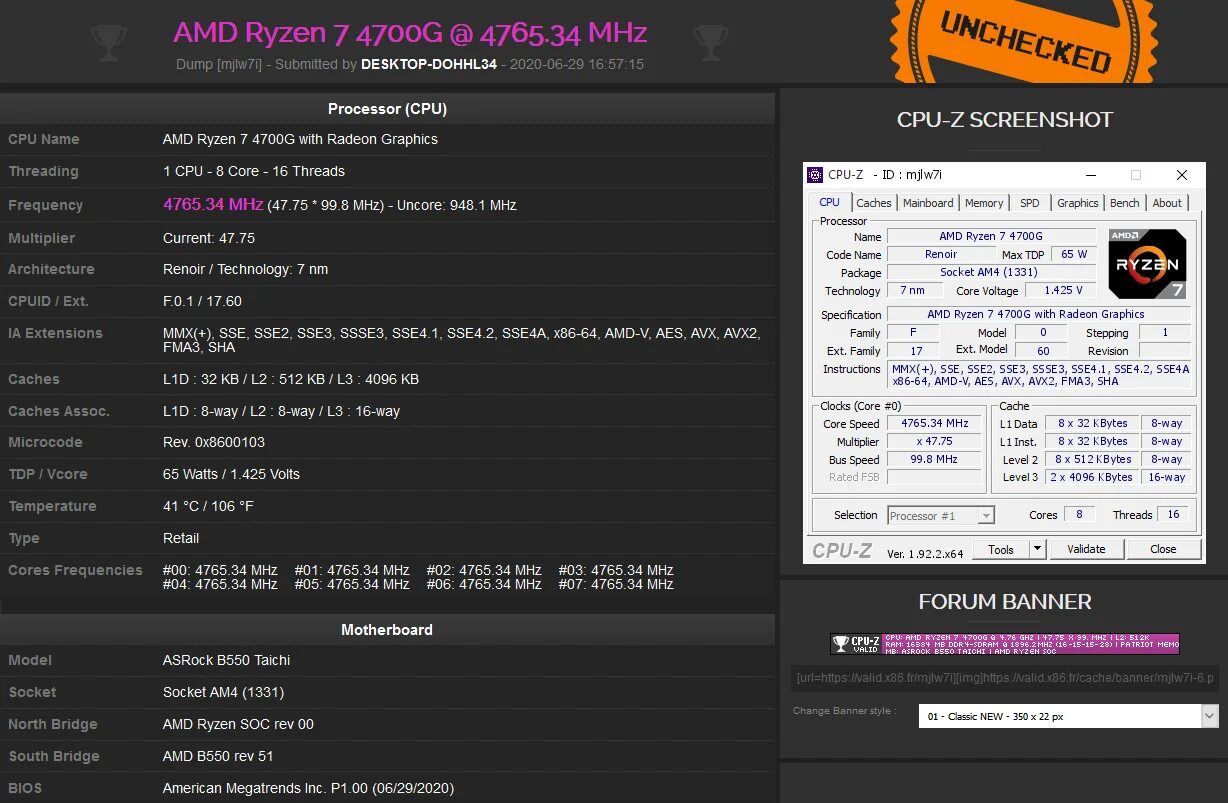The height and width of the screenshot is (803, 1228).
Task: Click the Bus Speed 99.8 MHz field
Action: [x=935, y=459]
